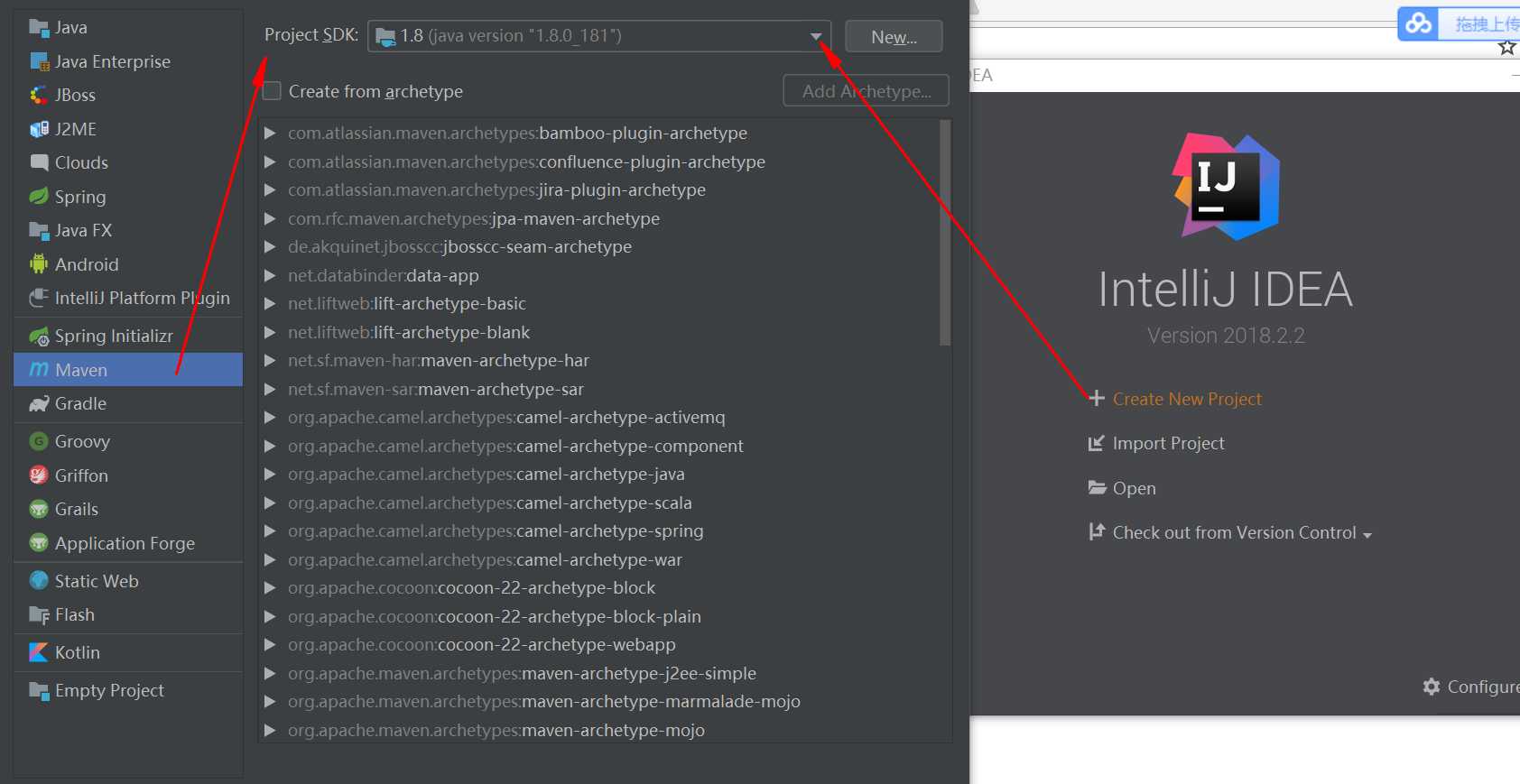1520x784 pixels.
Task: Expand the net.databinder data-app entry
Action: (270, 276)
